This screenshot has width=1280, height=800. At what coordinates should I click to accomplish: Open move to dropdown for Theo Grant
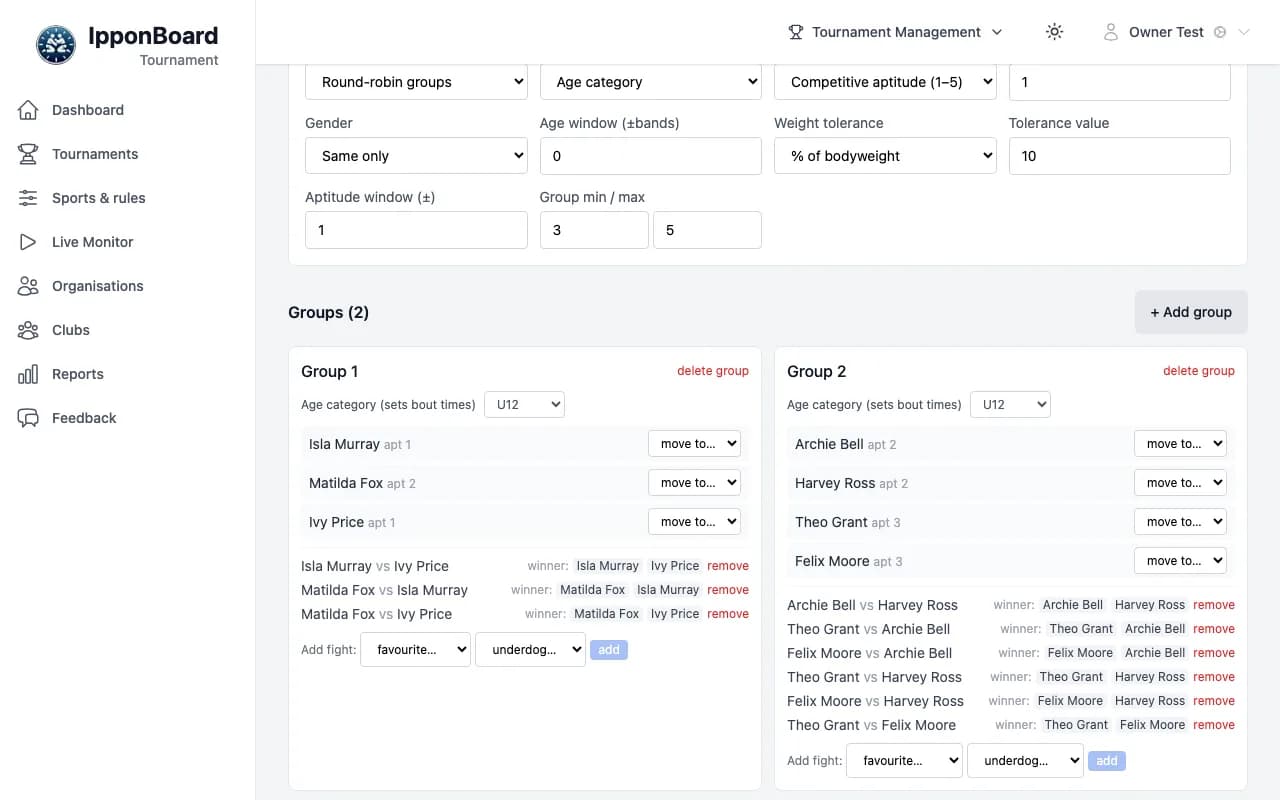pos(1180,522)
